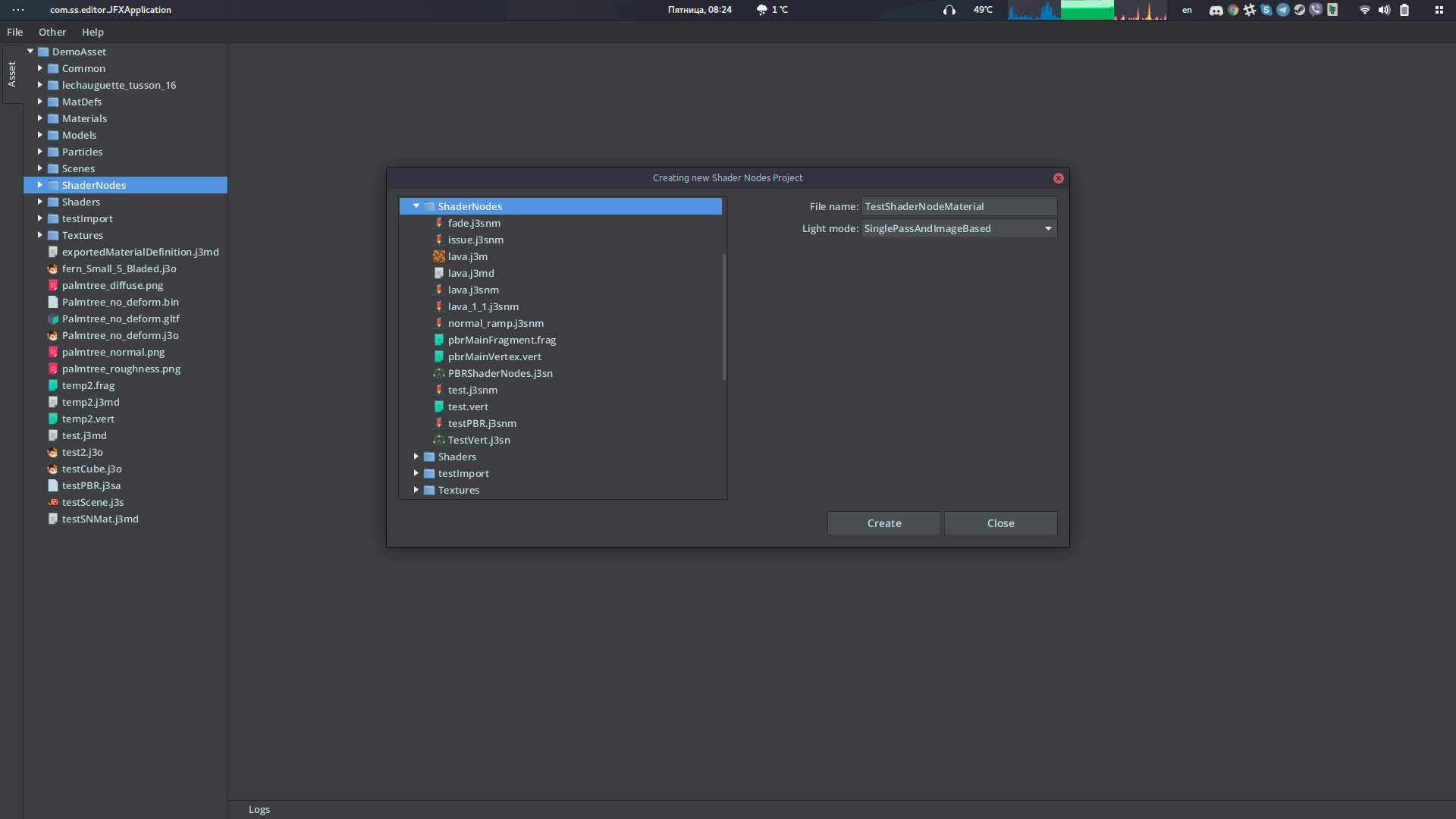Toggle the ShaderNodes folder collapse
Viewport: 1456px width, 819px height.
pyautogui.click(x=417, y=206)
